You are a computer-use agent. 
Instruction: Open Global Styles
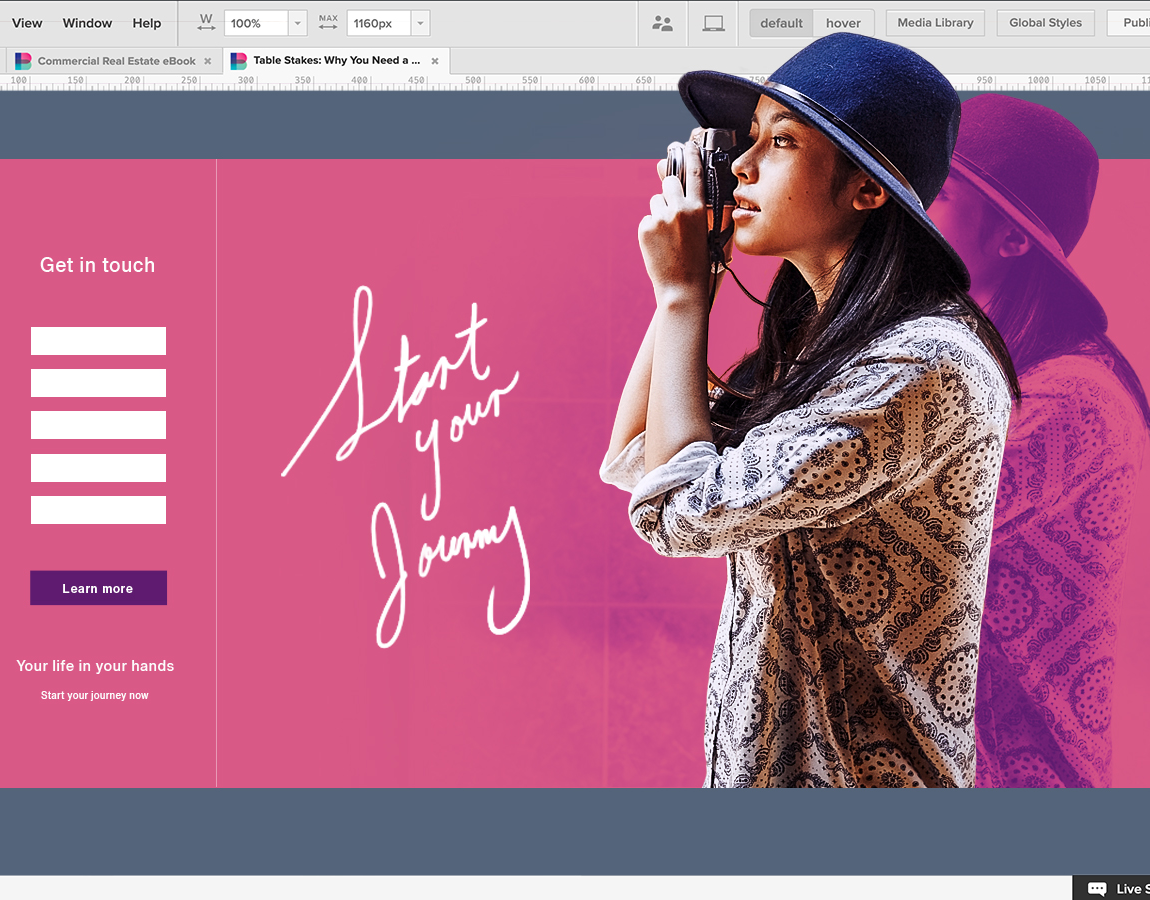(1045, 23)
